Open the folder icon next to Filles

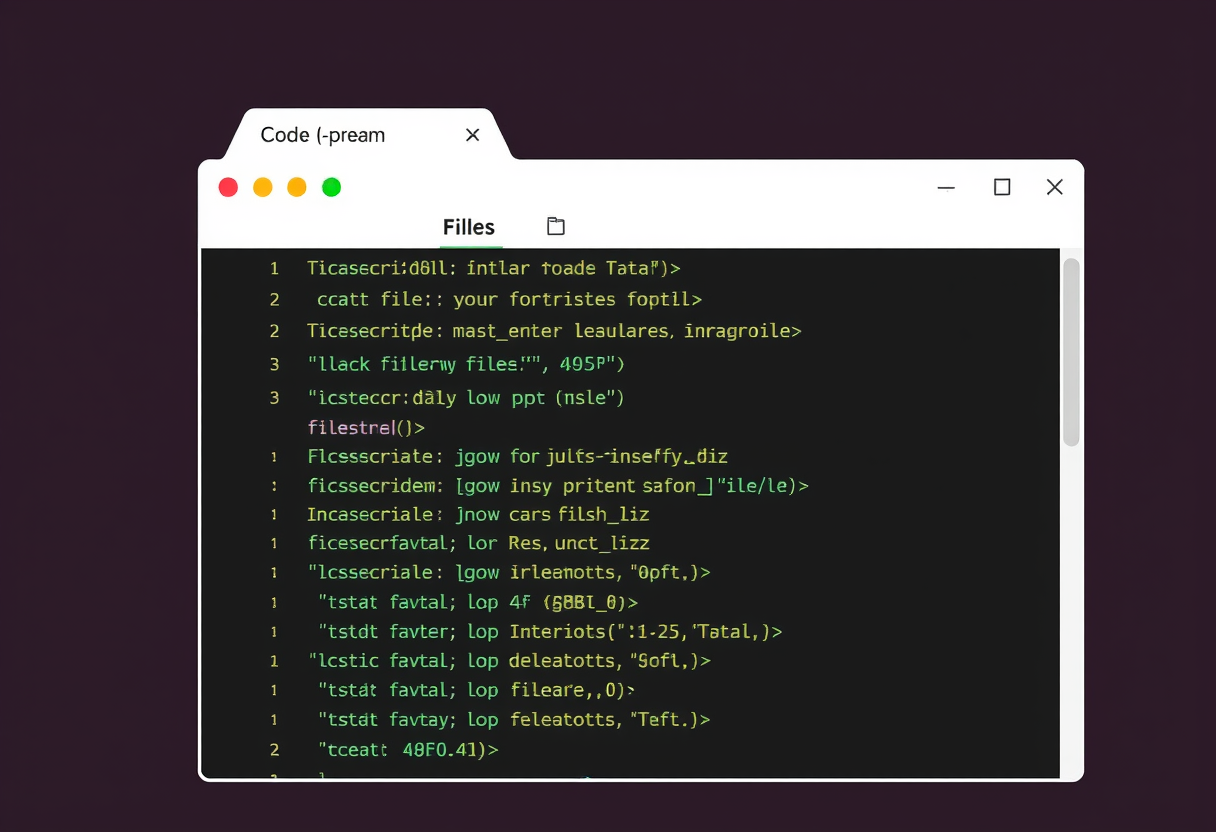coord(556,226)
